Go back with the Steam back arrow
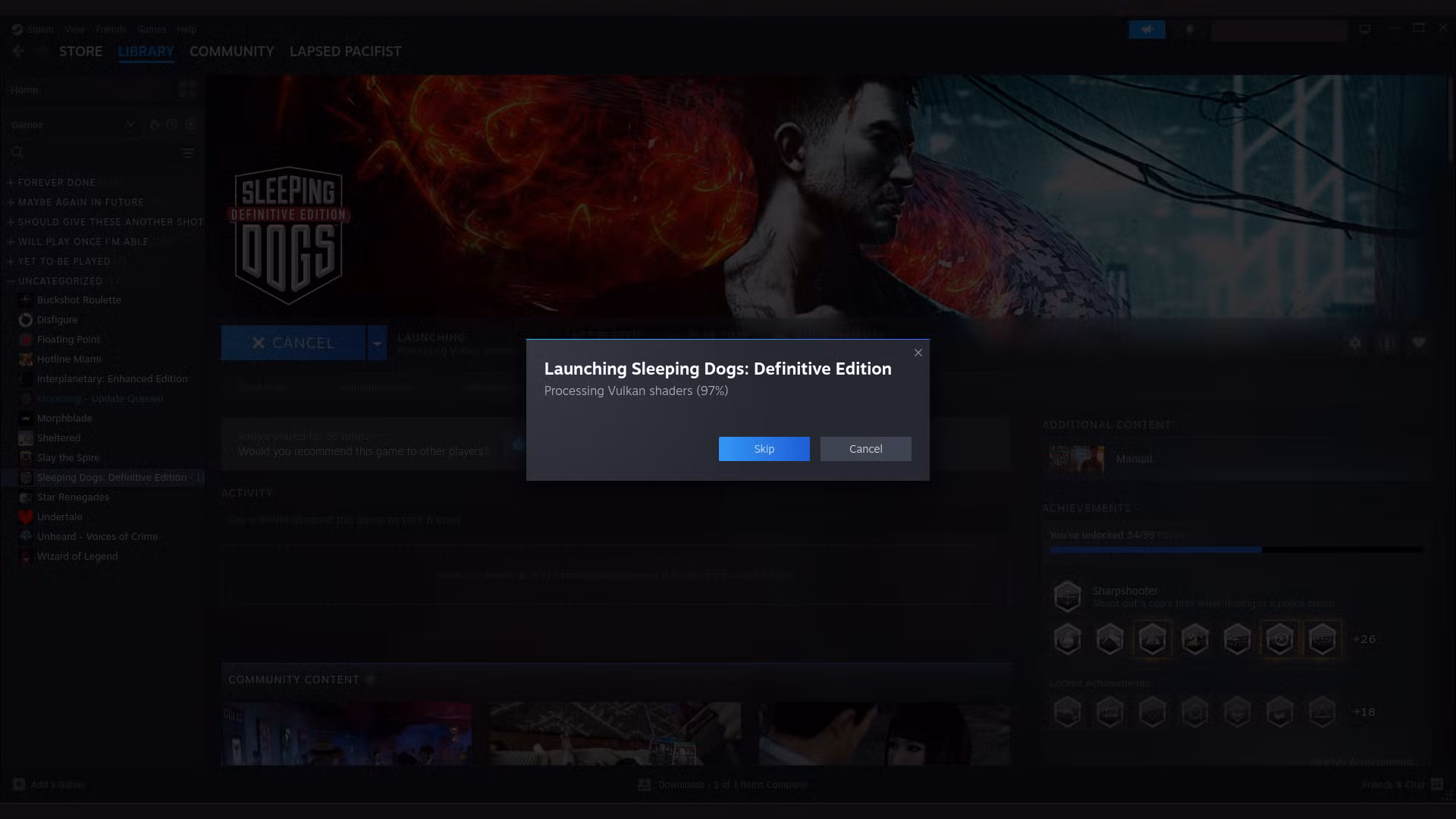The width and height of the screenshot is (1456, 819). coord(18,51)
